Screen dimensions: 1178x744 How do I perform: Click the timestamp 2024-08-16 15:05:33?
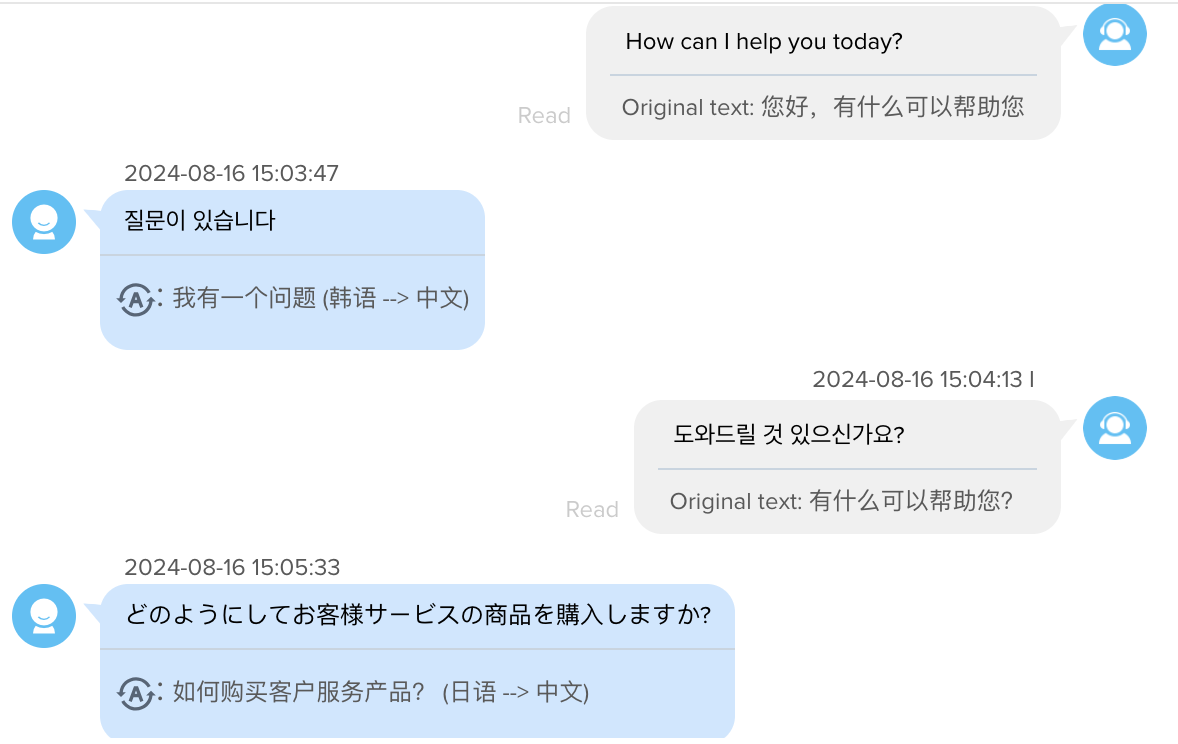(x=232, y=567)
